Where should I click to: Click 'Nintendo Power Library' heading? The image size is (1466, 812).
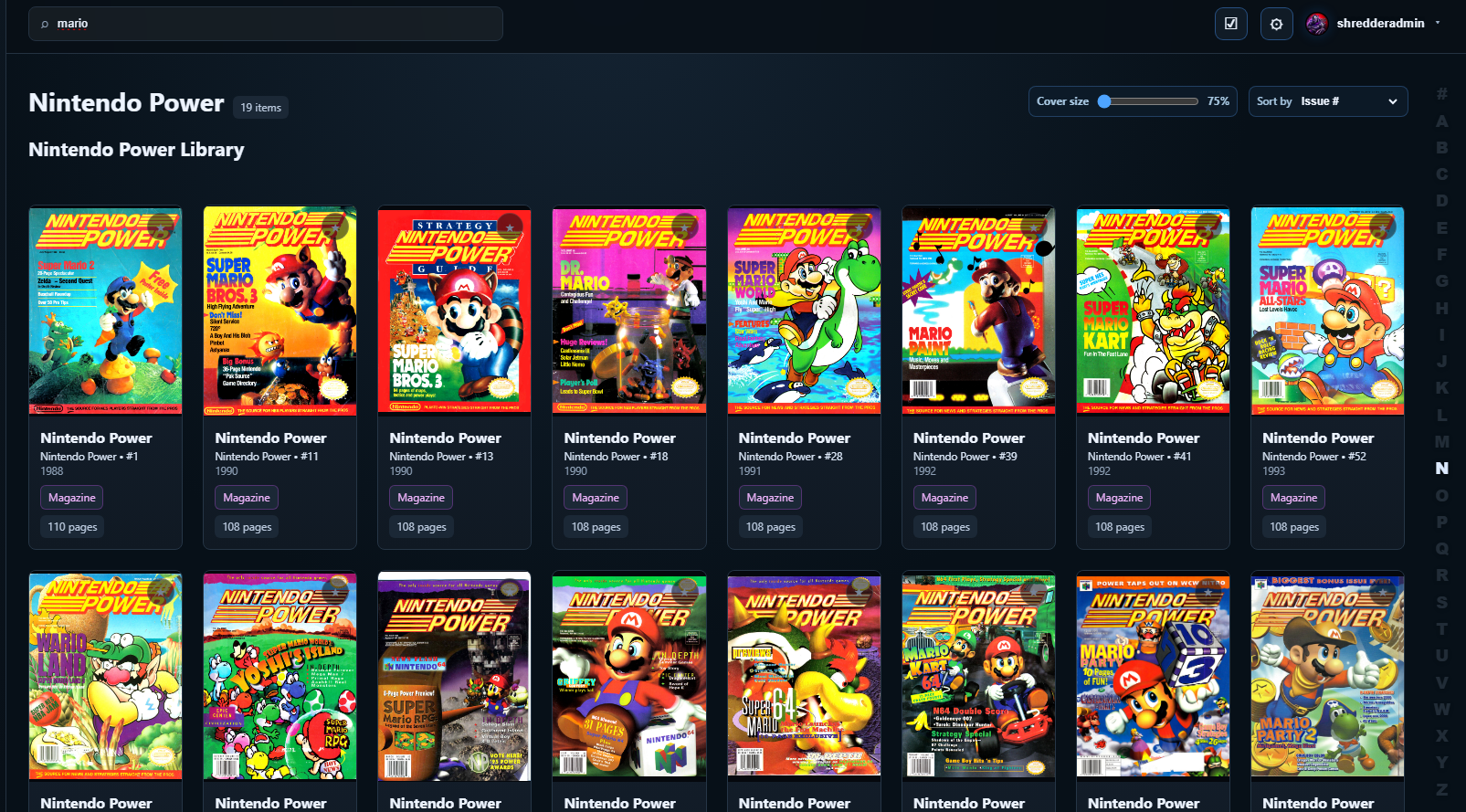click(136, 150)
